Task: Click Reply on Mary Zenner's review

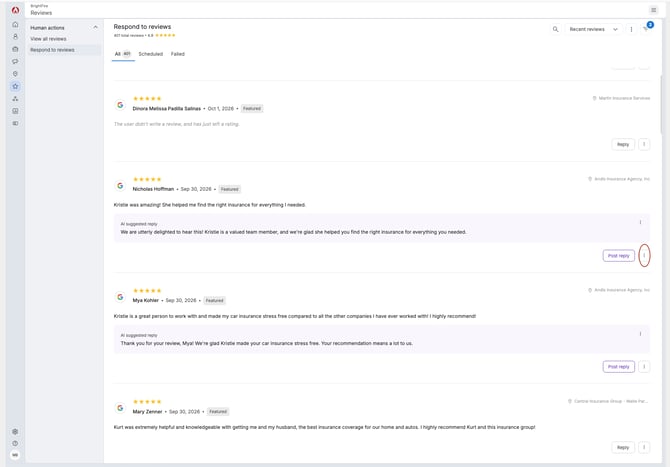Action: tap(623, 447)
